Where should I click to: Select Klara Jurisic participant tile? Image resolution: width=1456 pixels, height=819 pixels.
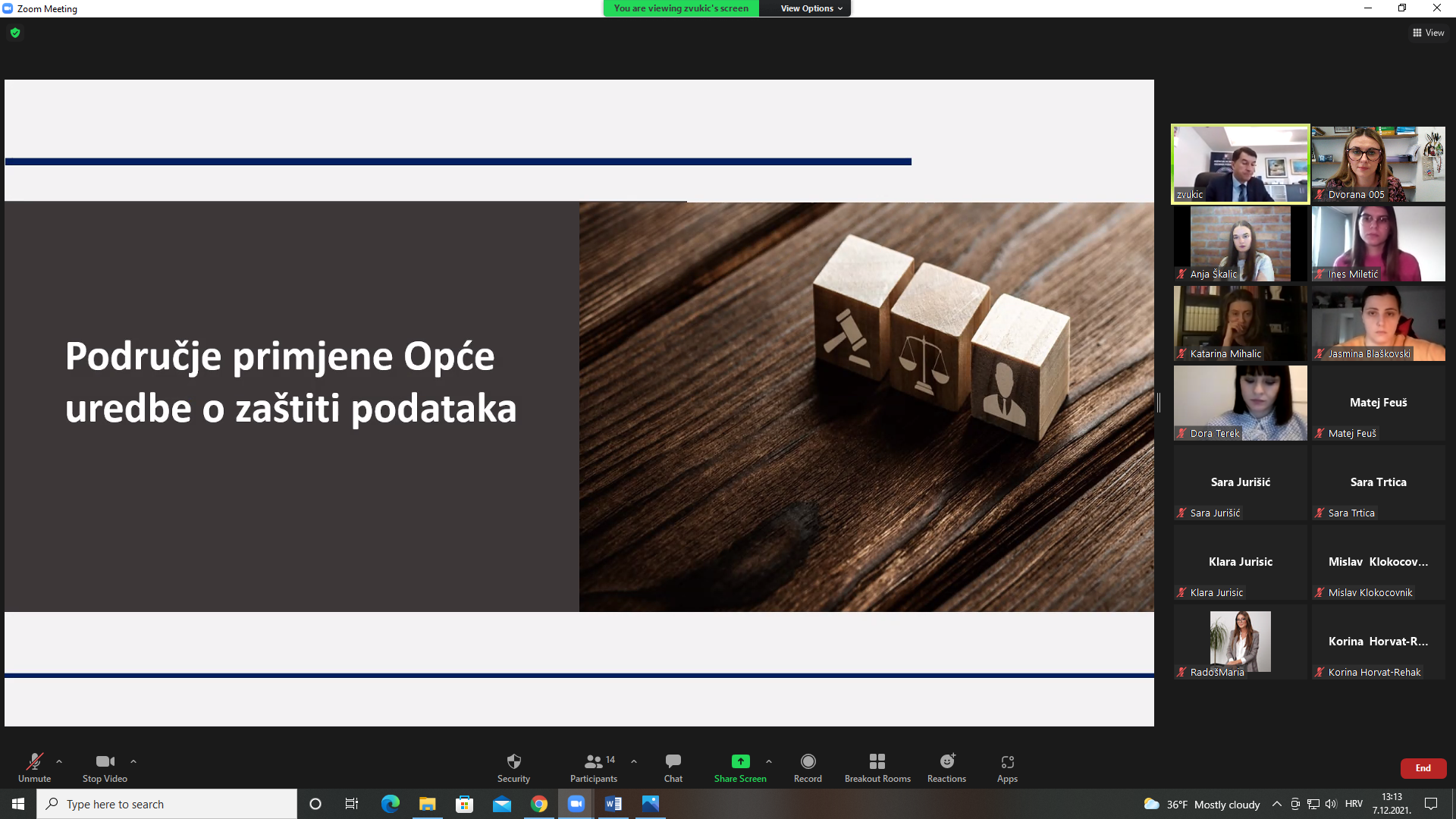click(1241, 562)
